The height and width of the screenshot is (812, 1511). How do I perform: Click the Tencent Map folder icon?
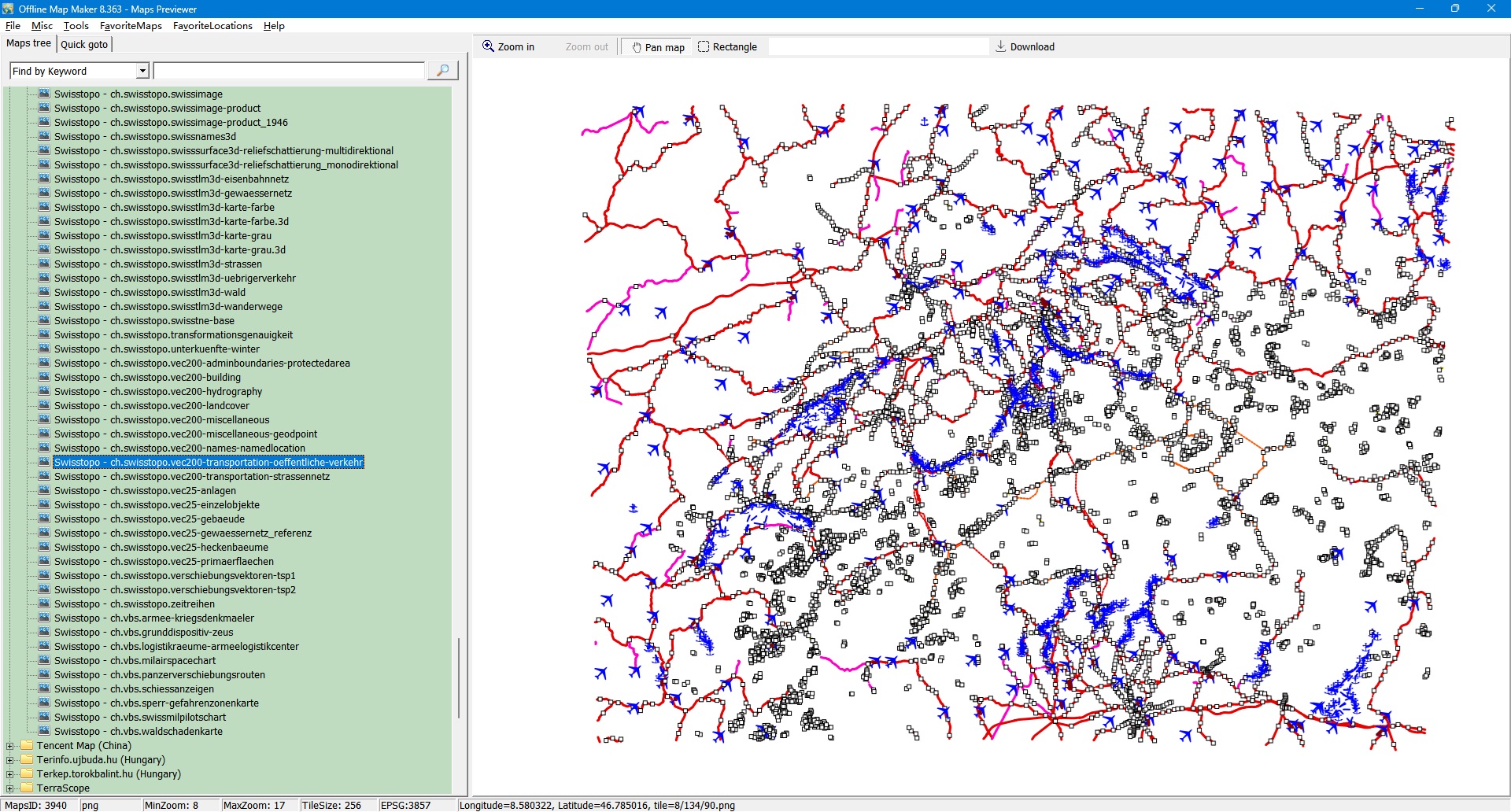(x=27, y=745)
